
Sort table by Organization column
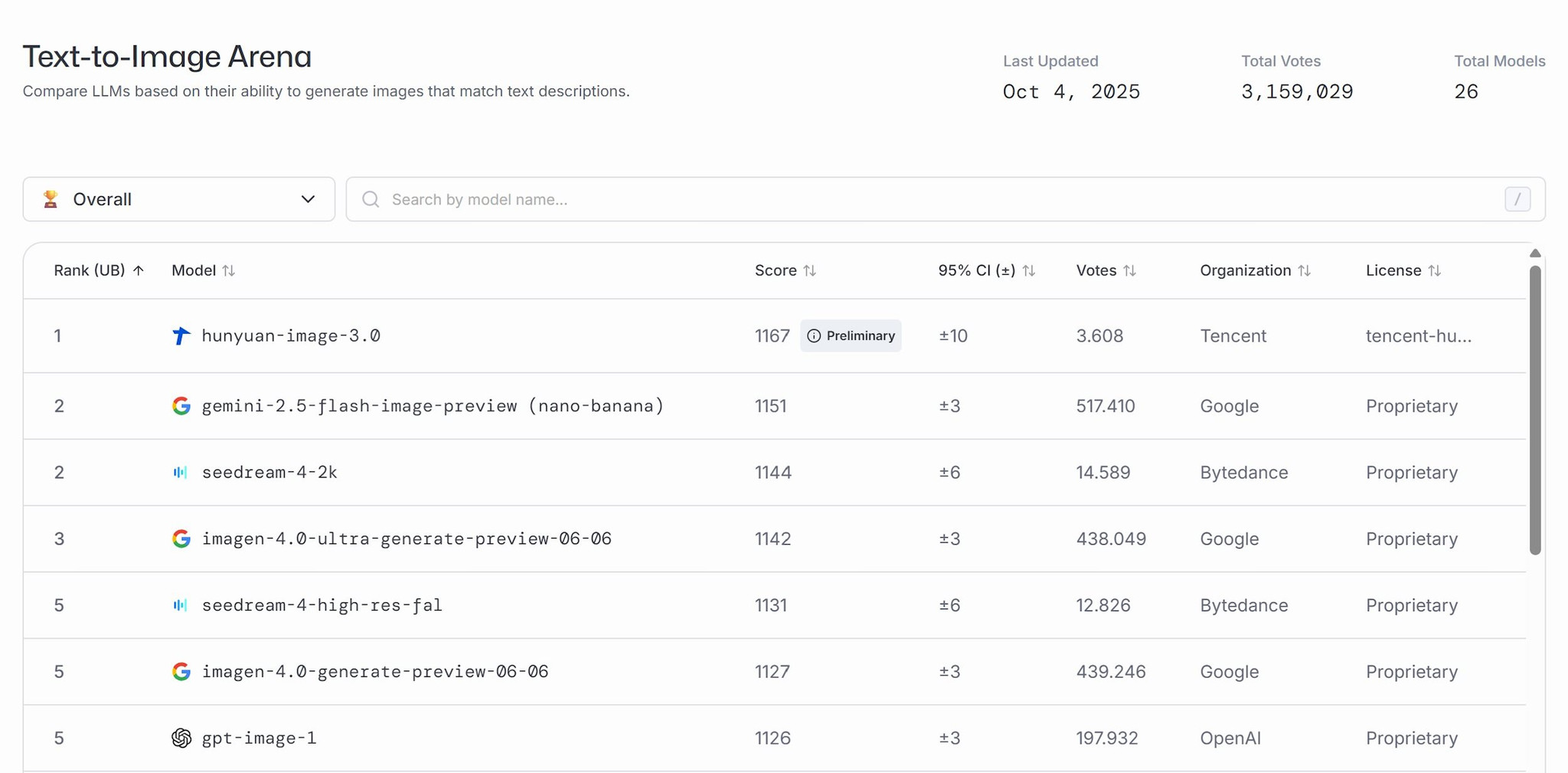click(x=1256, y=270)
